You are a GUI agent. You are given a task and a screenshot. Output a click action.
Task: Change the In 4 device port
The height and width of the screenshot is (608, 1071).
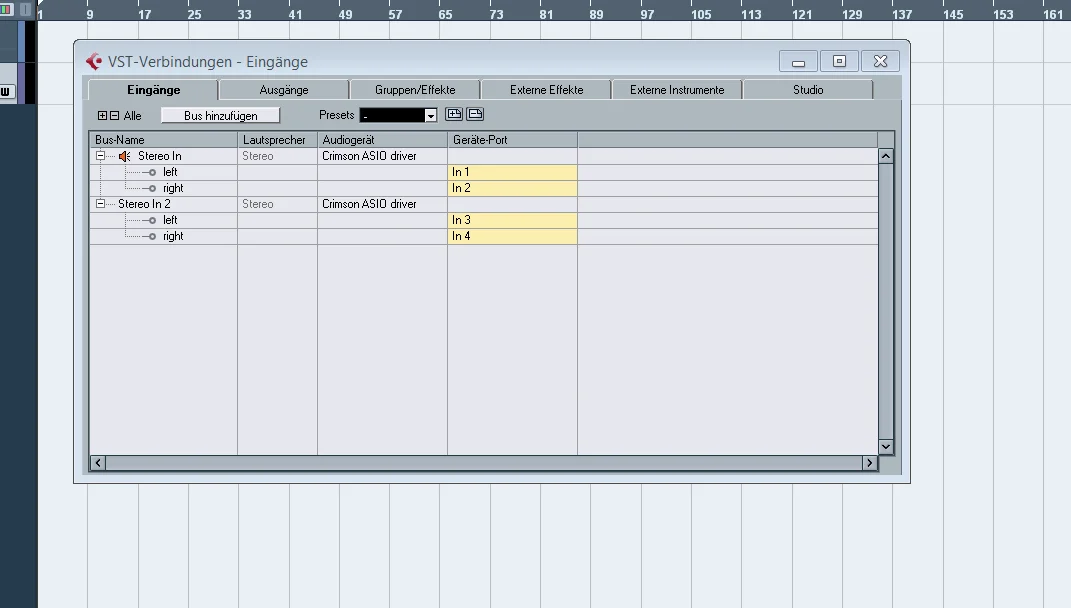(x=512, y=236)
